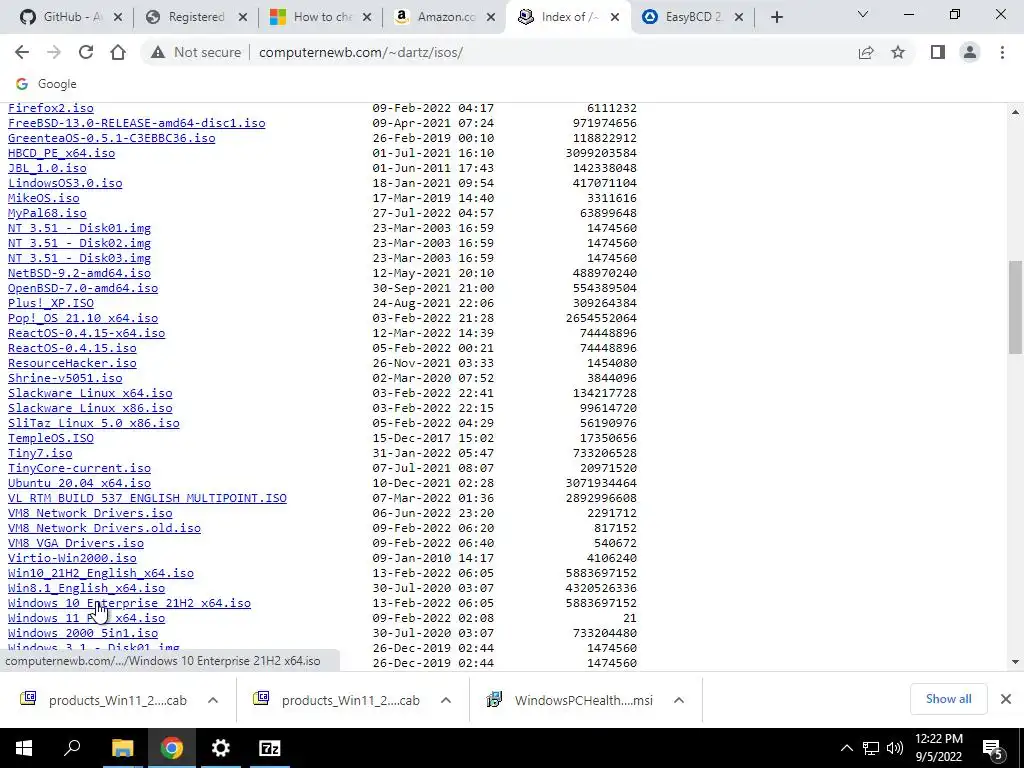The height and width of the screenshot is (768, 1024).
Task: Open the Win8.1_English_x64.iso link
Action: coord(86,588)
